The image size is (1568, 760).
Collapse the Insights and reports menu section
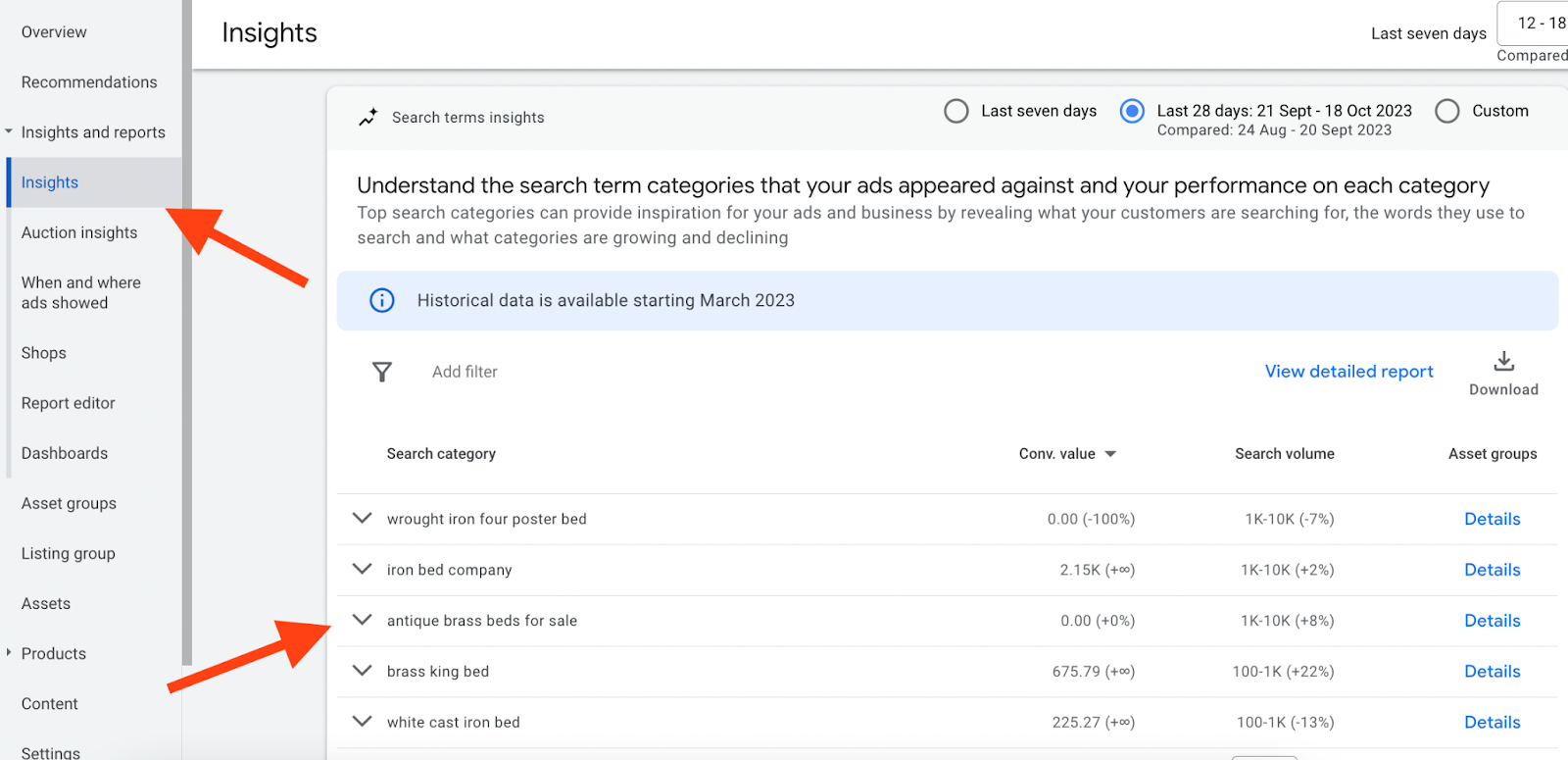coord(9,131)
